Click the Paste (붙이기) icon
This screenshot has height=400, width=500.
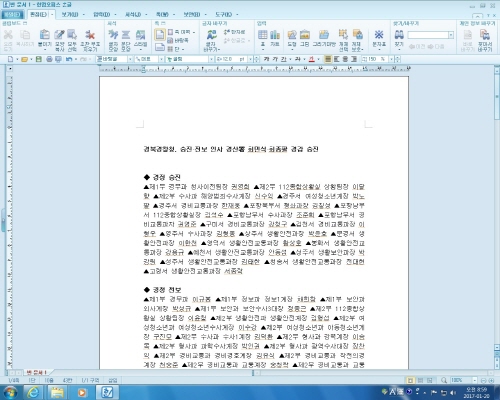[x=44, y=36]
